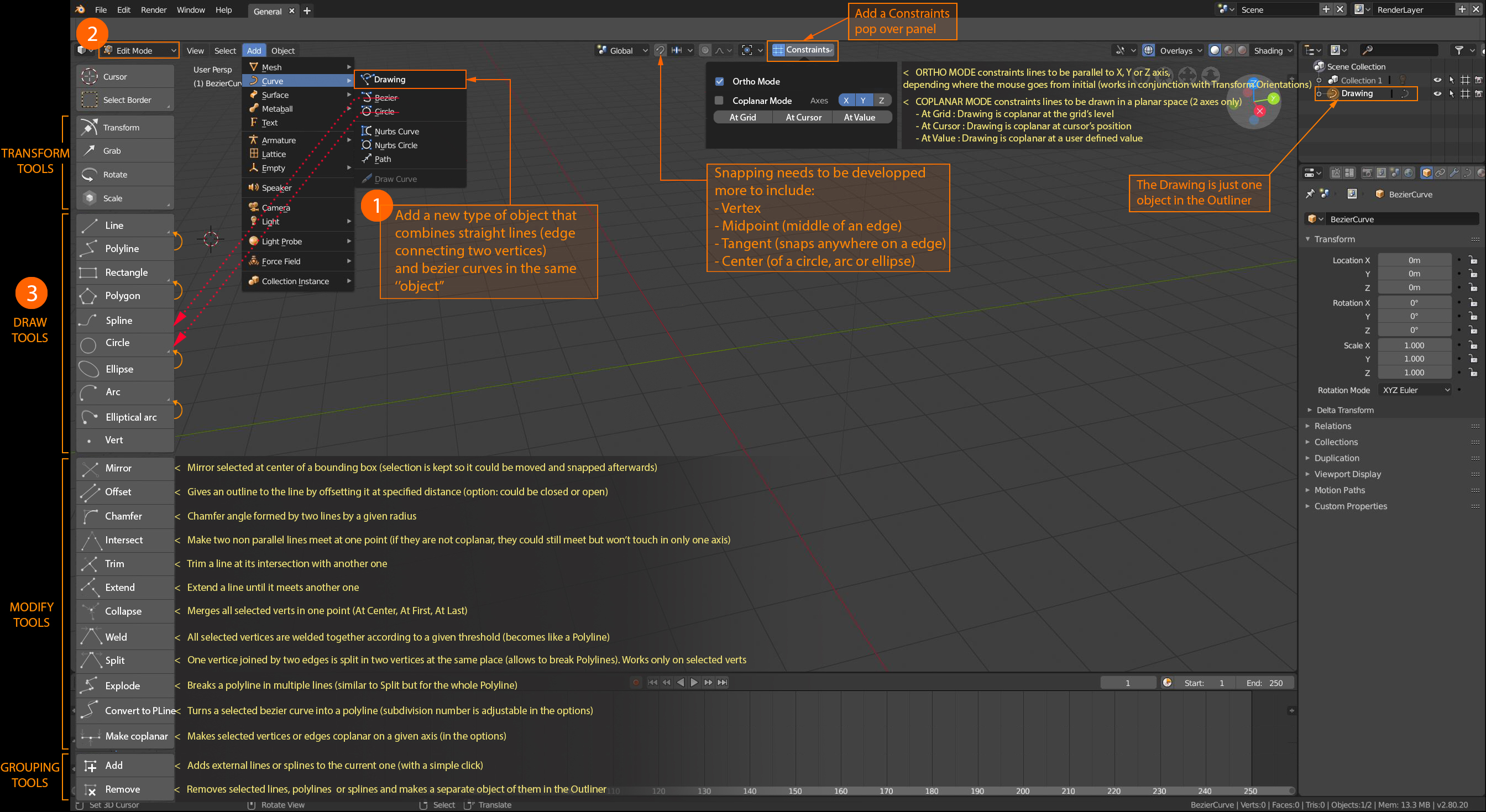Image resolution: width=1486 pixels, height=812 pixels.
Task: Hide the Drawing object eye icon
Action: 1437,93
